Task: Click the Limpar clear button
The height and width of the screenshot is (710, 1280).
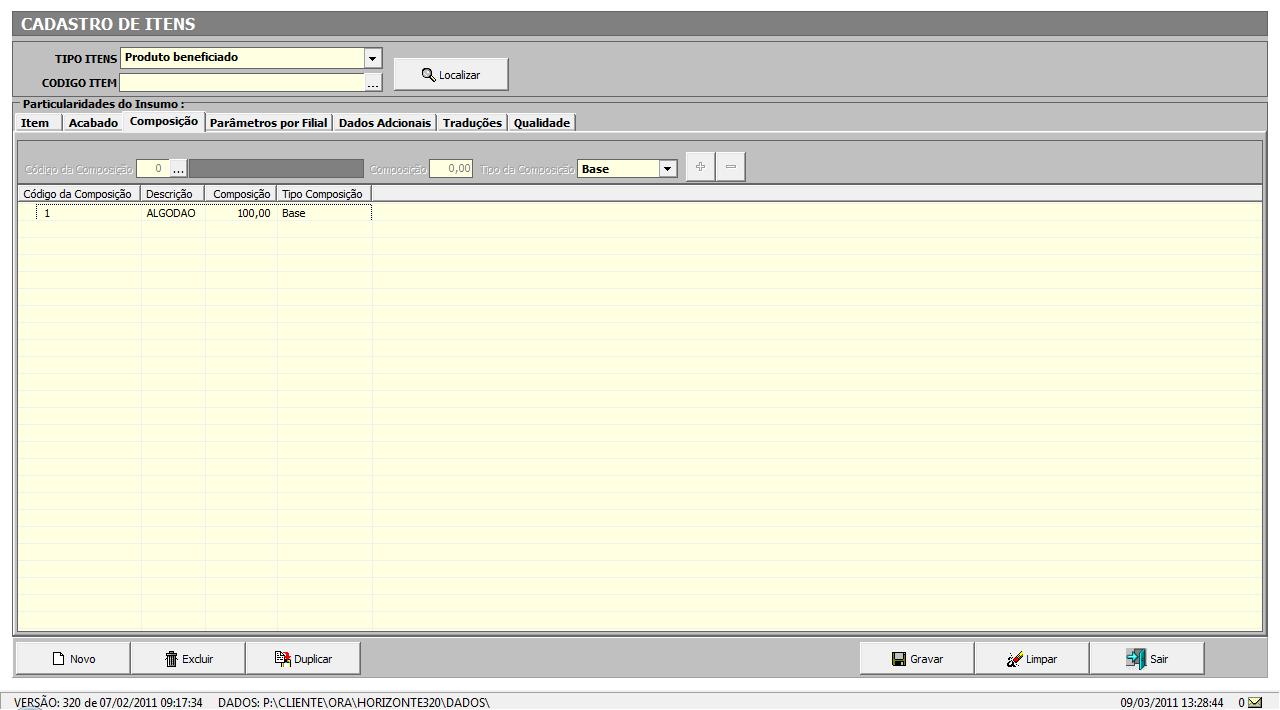Action: pyautogui.click(x=1032, y=659)
